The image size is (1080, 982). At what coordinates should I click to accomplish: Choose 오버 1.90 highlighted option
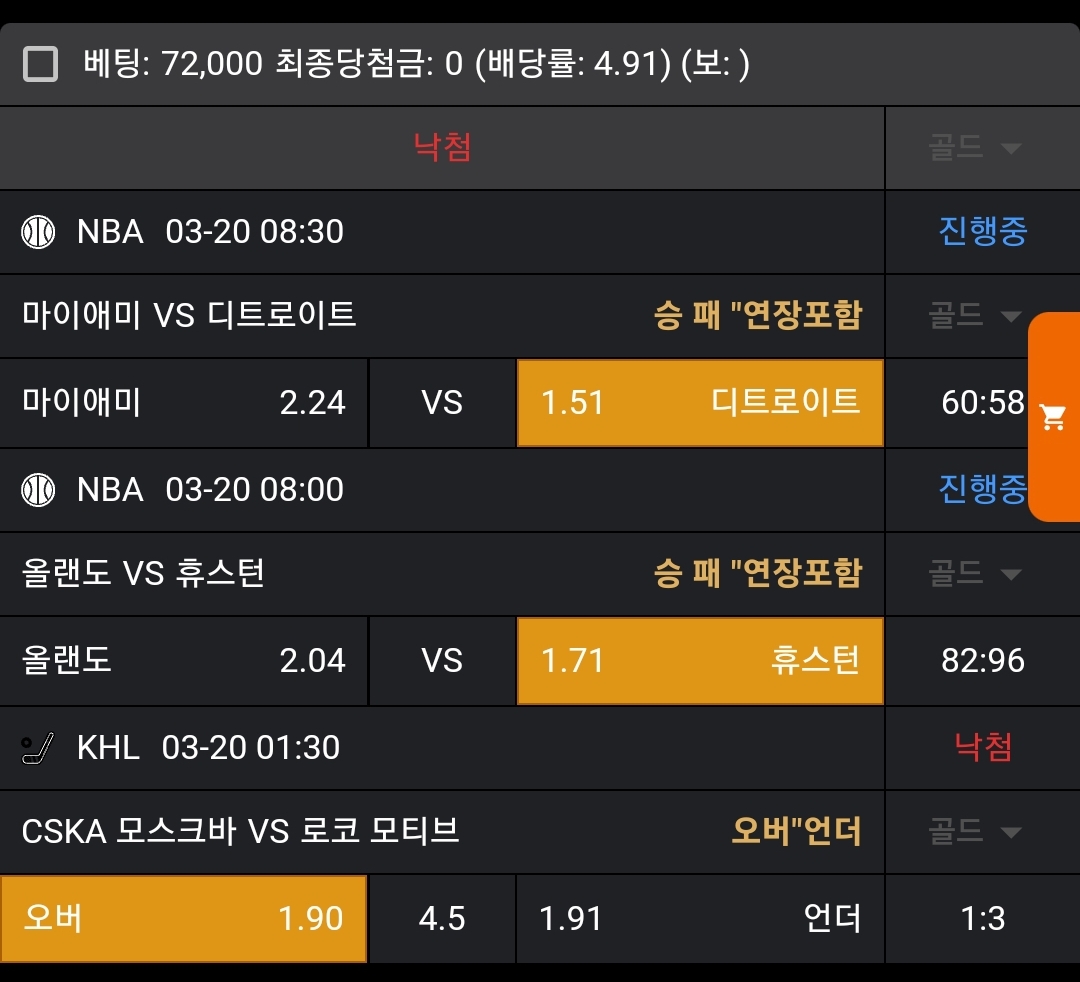(184, 919)
